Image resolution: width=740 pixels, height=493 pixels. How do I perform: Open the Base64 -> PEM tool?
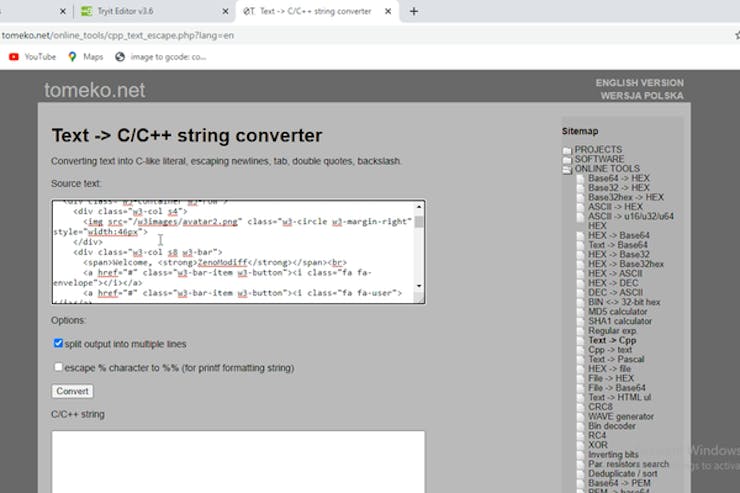(x=619, y=483)
